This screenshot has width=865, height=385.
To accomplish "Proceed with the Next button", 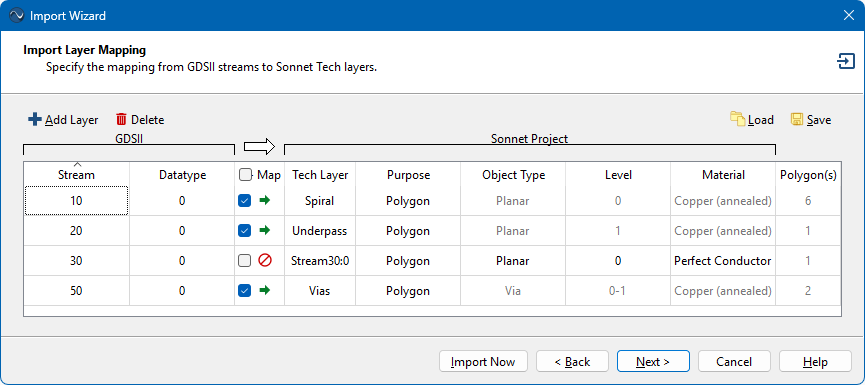I will point(653,362).
